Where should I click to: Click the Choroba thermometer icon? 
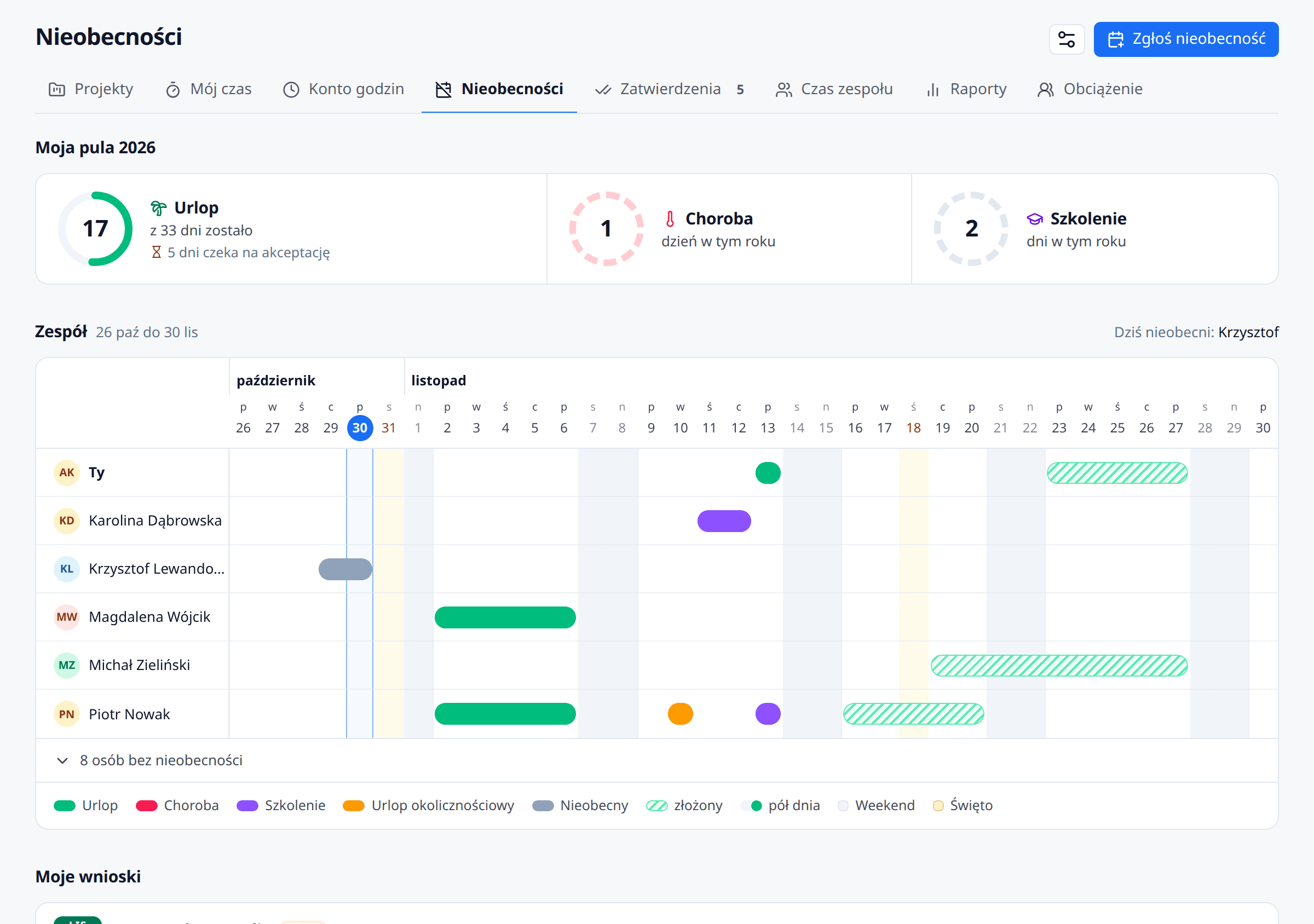pos(670,218)
